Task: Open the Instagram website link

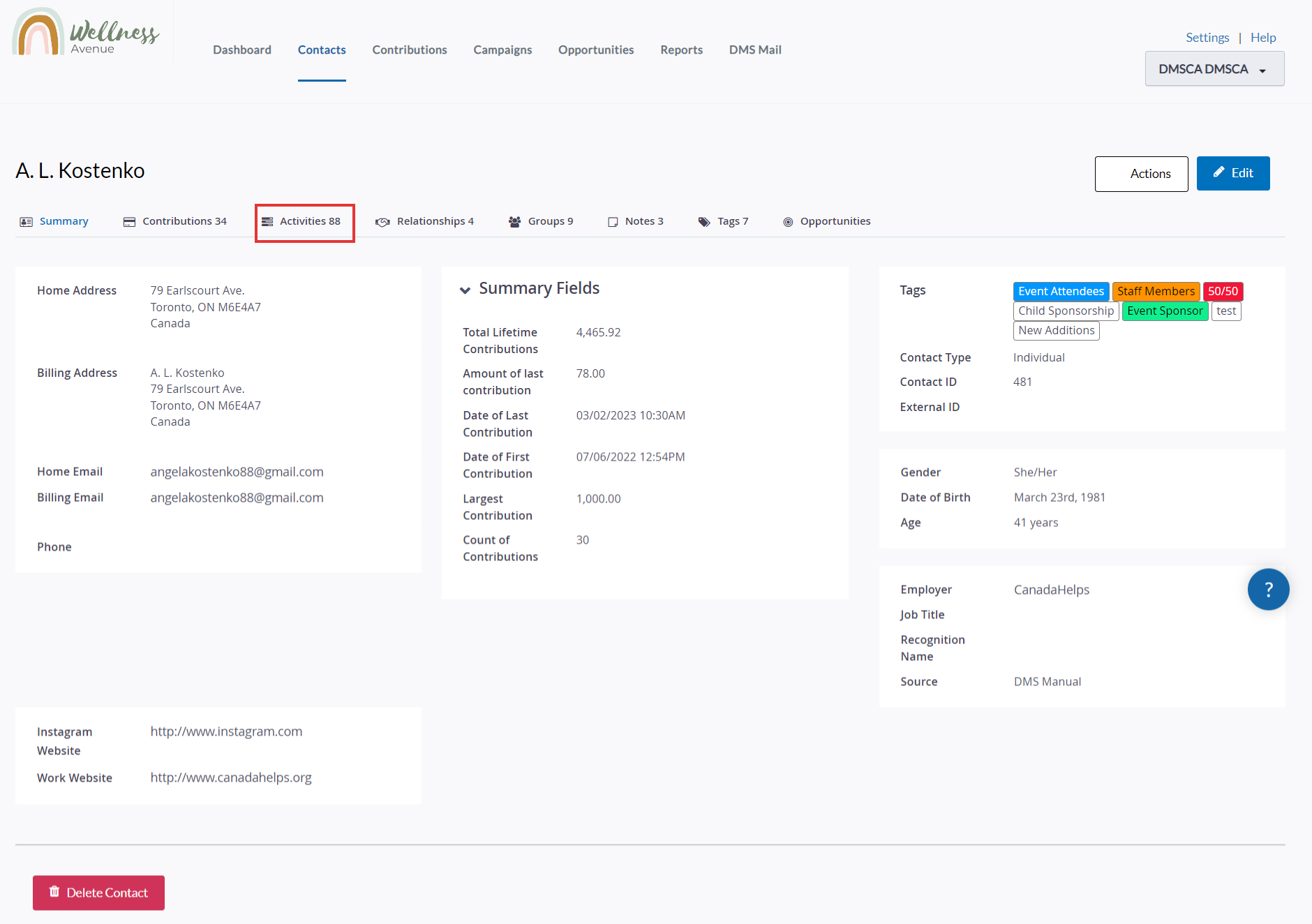Action: tap(226, 731)
